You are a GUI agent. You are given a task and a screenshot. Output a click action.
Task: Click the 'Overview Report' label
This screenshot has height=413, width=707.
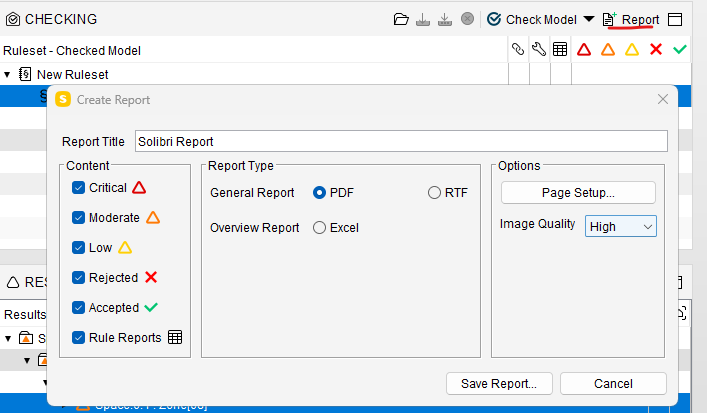tap(255, 228)
